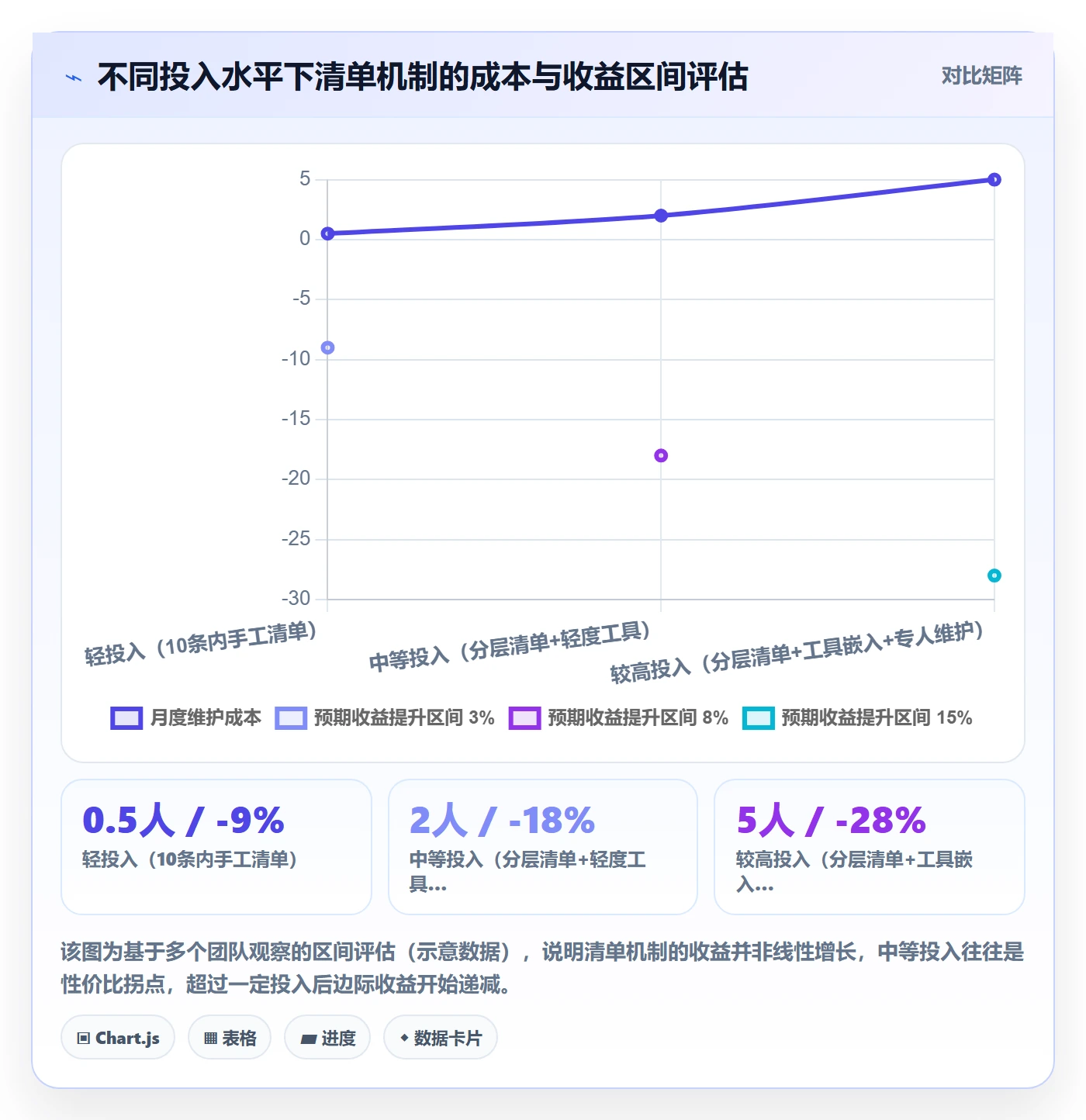Click the icon inside the Chart.js chip

[x=83, y=1039]
